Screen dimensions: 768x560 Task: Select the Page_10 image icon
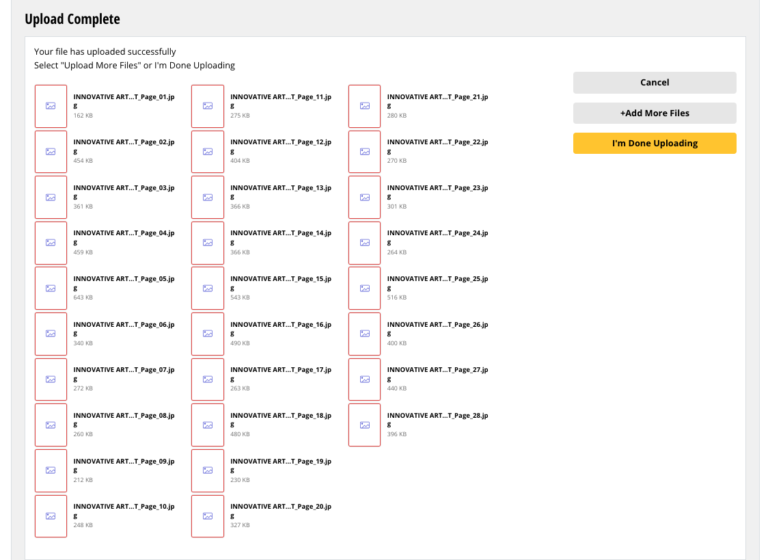[x=51, y=516]
